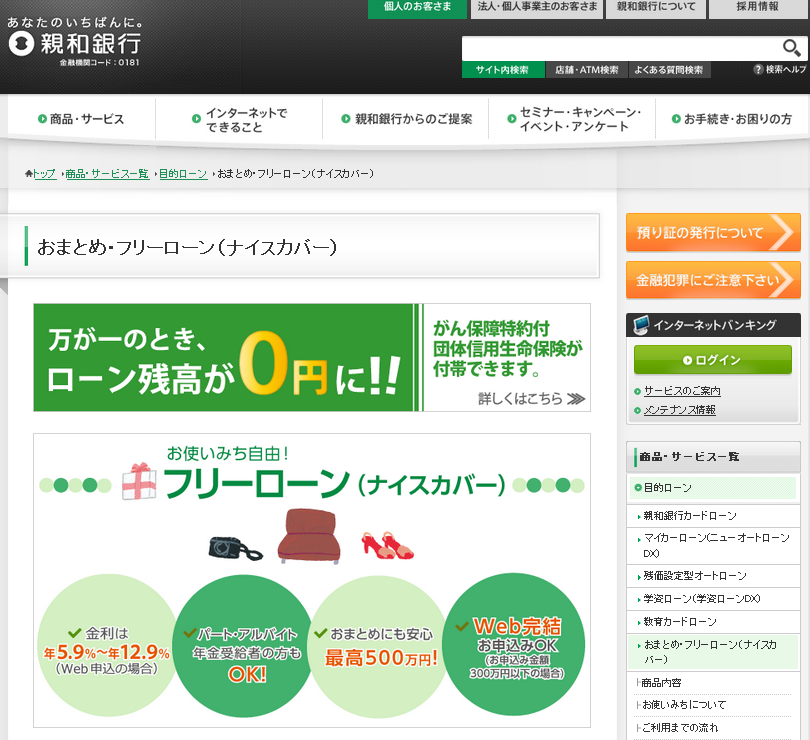This screenshot has height=740, width=810.
Task: Click the フリーローン(ナイスカバー) banner image
Action: pyautogui.click(x=312, y=580)
